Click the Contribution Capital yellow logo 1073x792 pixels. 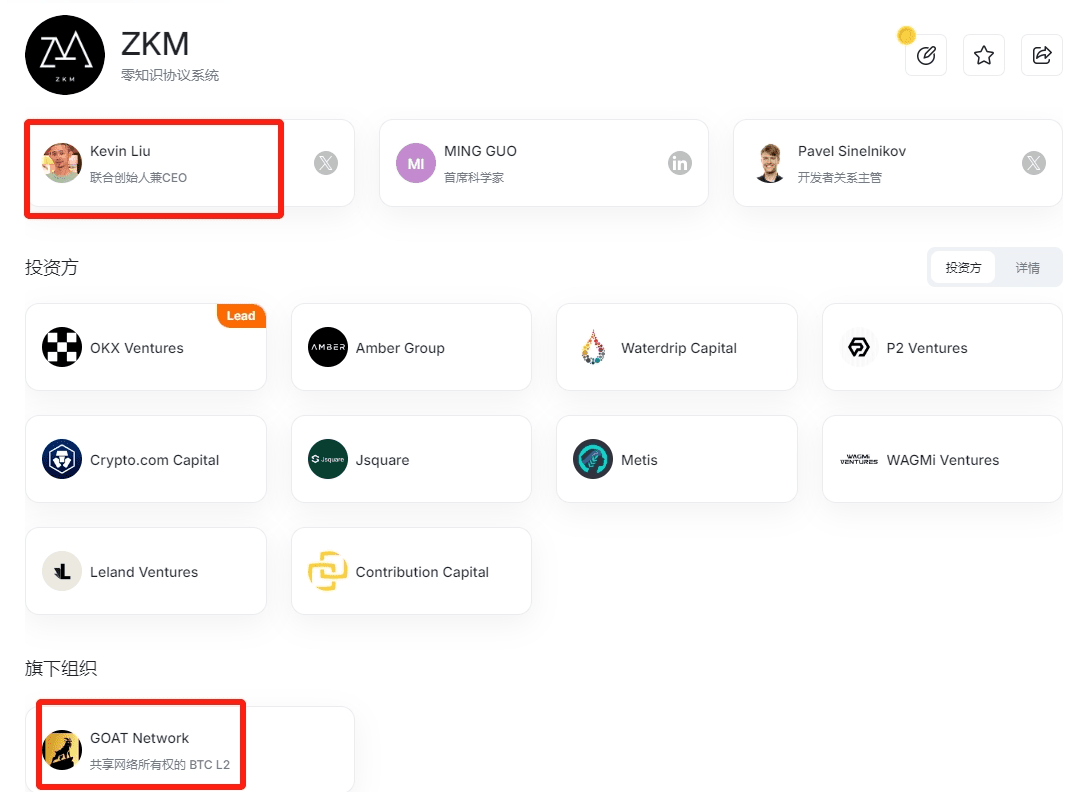(328, 571)
